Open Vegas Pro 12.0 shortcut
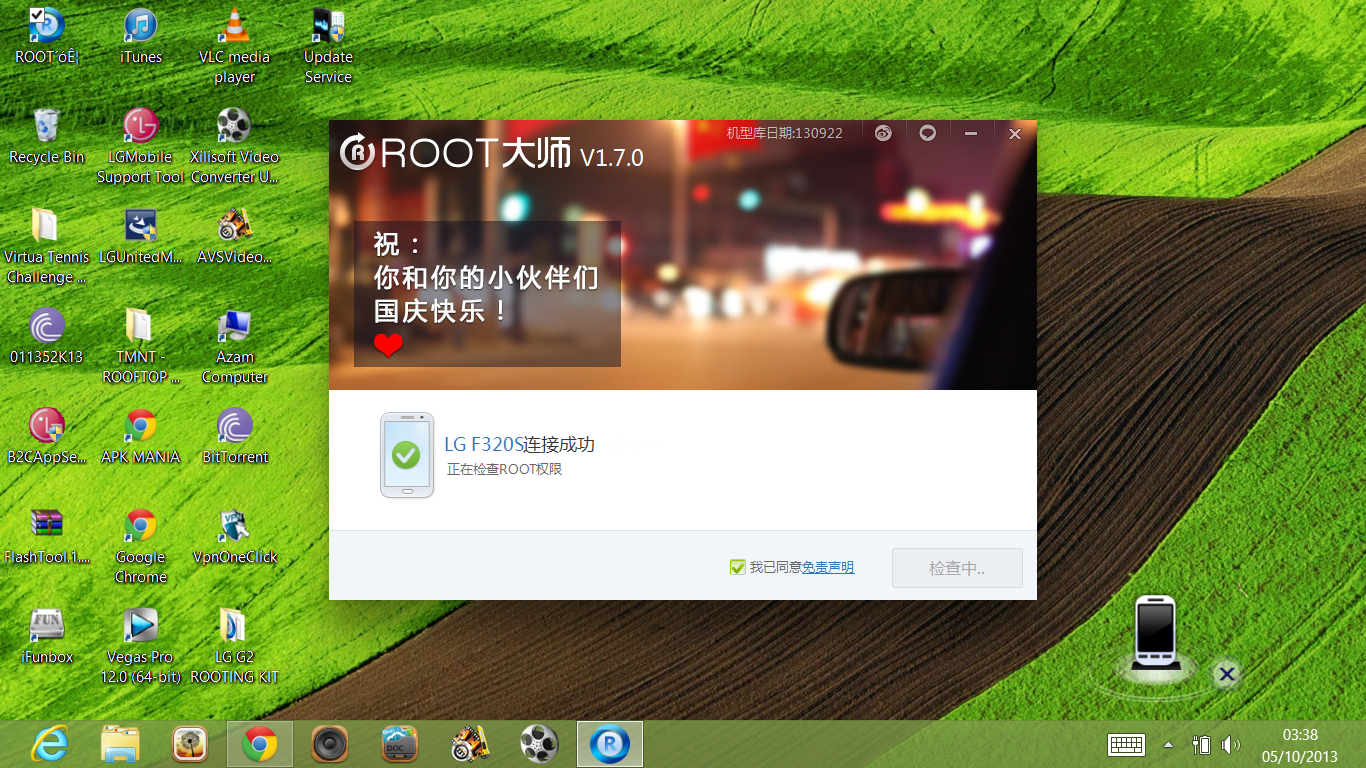 140,645
